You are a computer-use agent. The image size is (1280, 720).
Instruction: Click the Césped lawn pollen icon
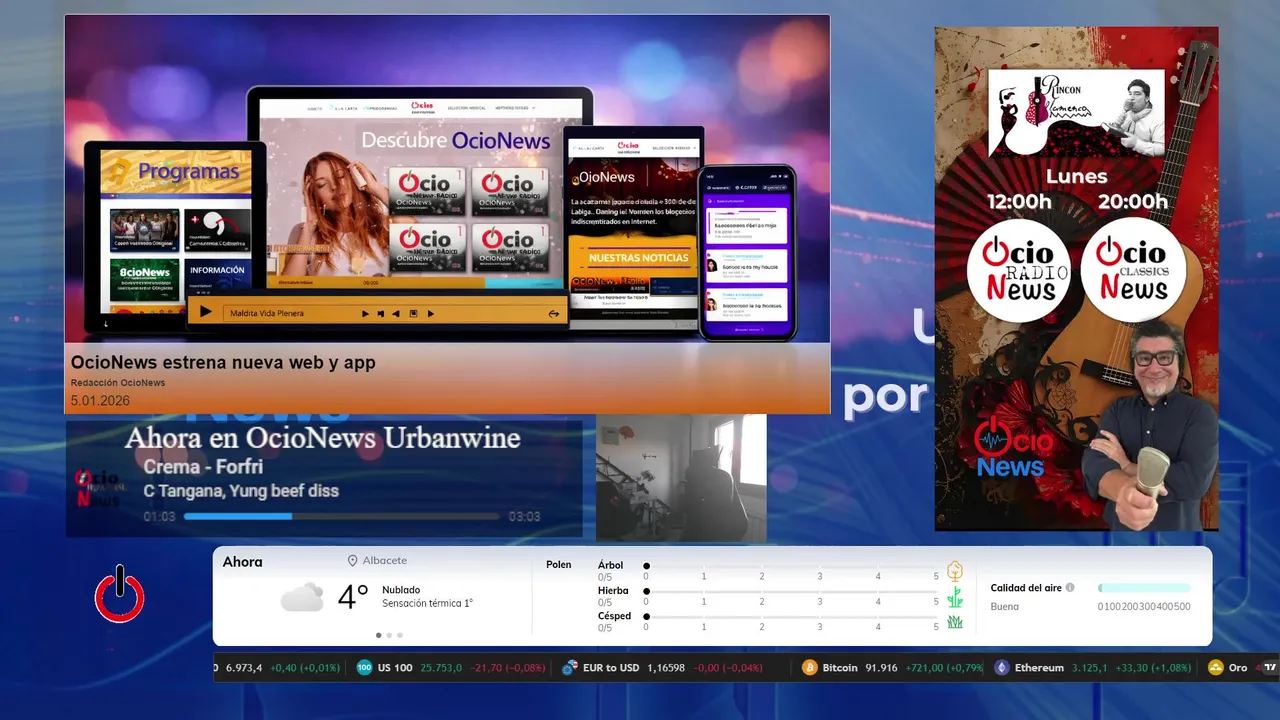click(955, 622)
